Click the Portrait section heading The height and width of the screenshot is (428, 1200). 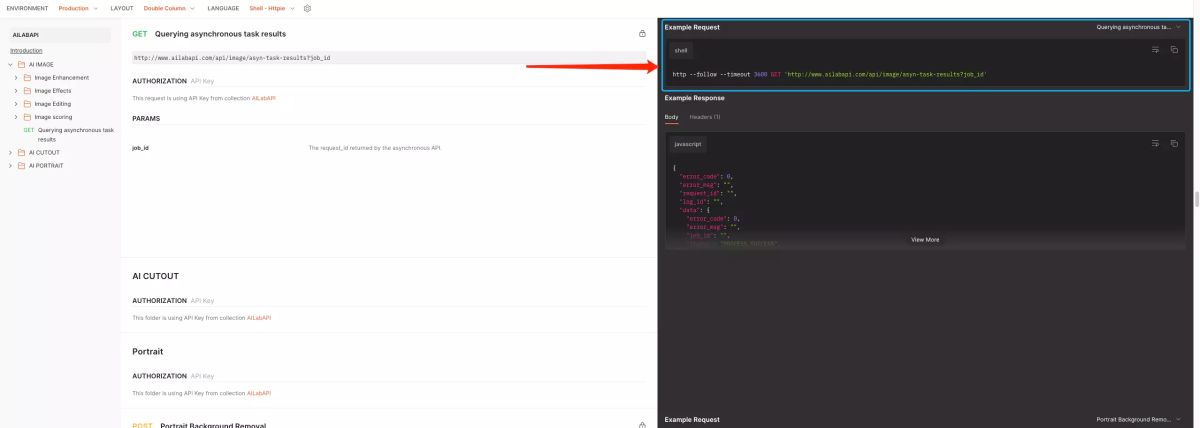[148, 351]
